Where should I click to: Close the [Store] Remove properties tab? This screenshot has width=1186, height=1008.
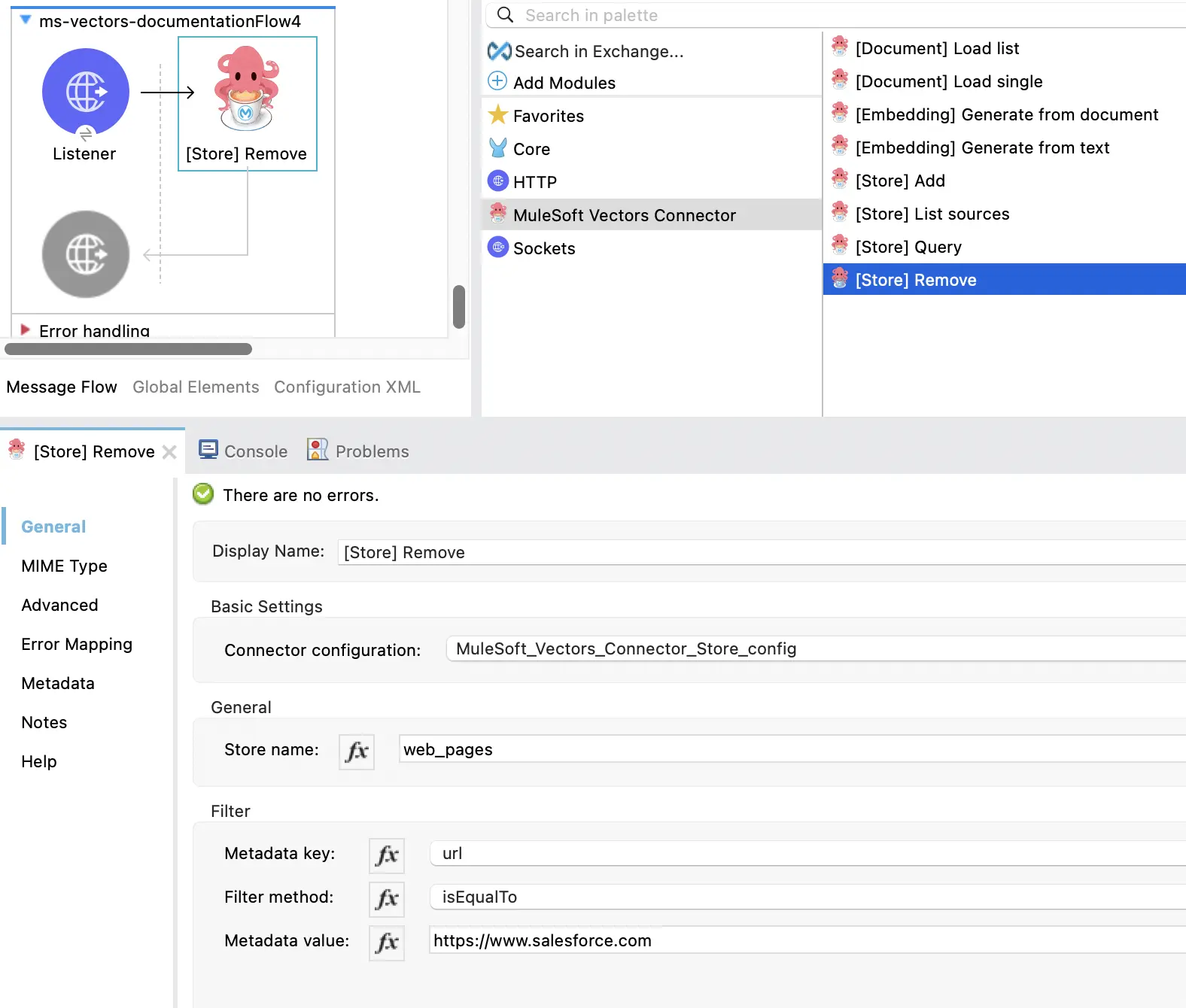(170, 452)
